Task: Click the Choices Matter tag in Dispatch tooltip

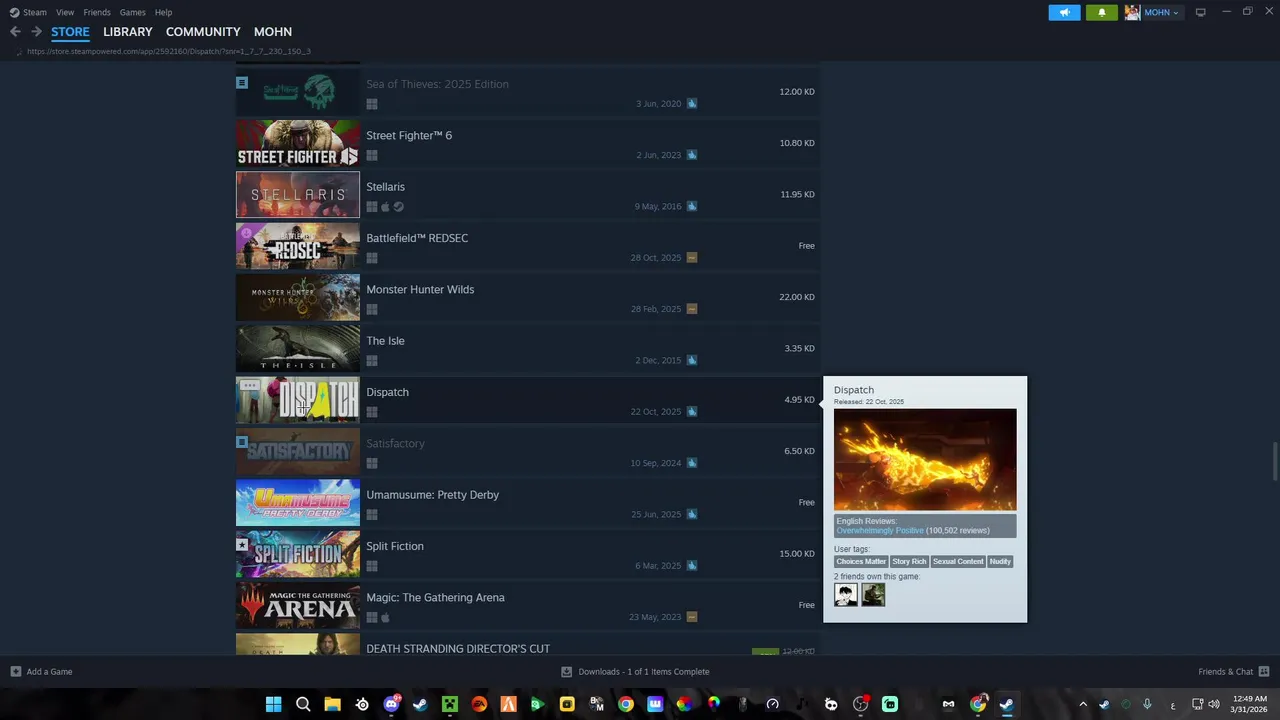Action: tap(861, 562)
